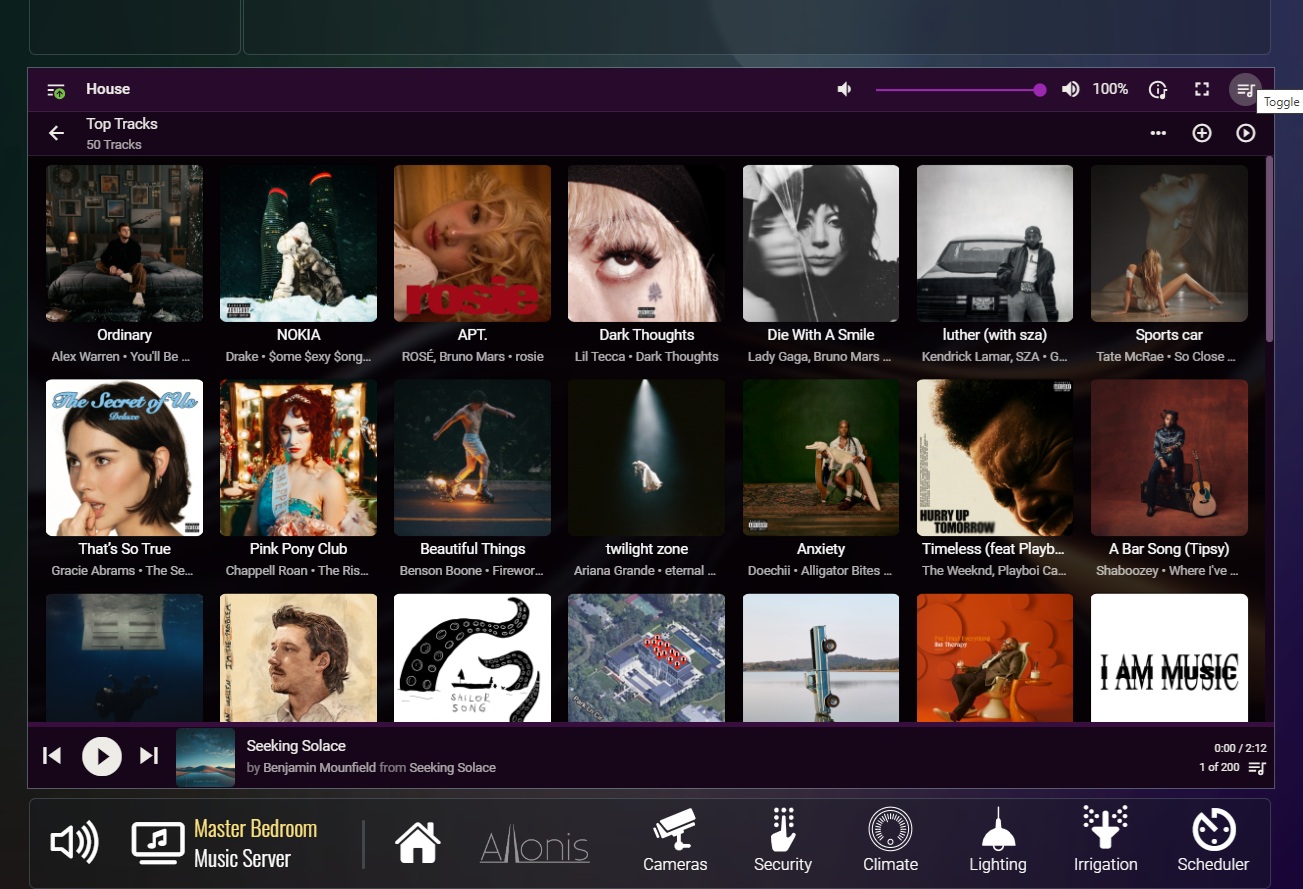Open the queue icon beside 1 of 200
Screen dimensions: 1303x889
1257,768
